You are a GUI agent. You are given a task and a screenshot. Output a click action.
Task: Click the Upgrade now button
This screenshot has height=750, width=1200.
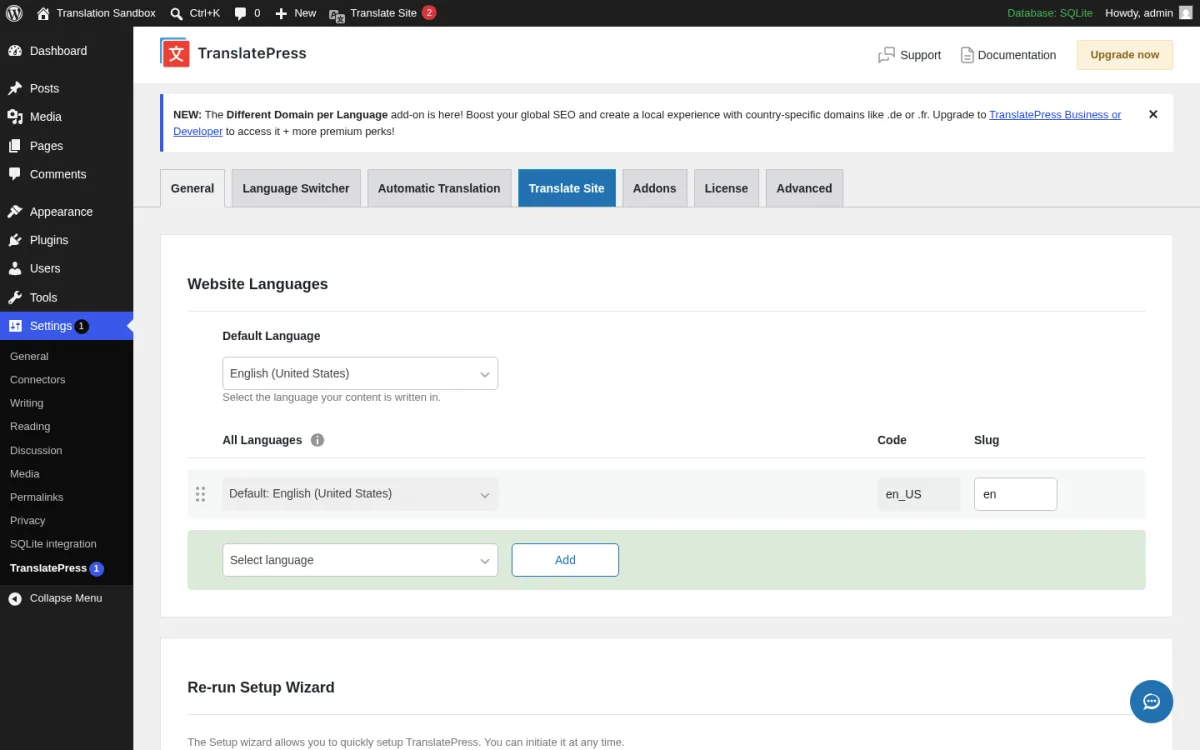pyautogui.click(x=1125, y=55)
